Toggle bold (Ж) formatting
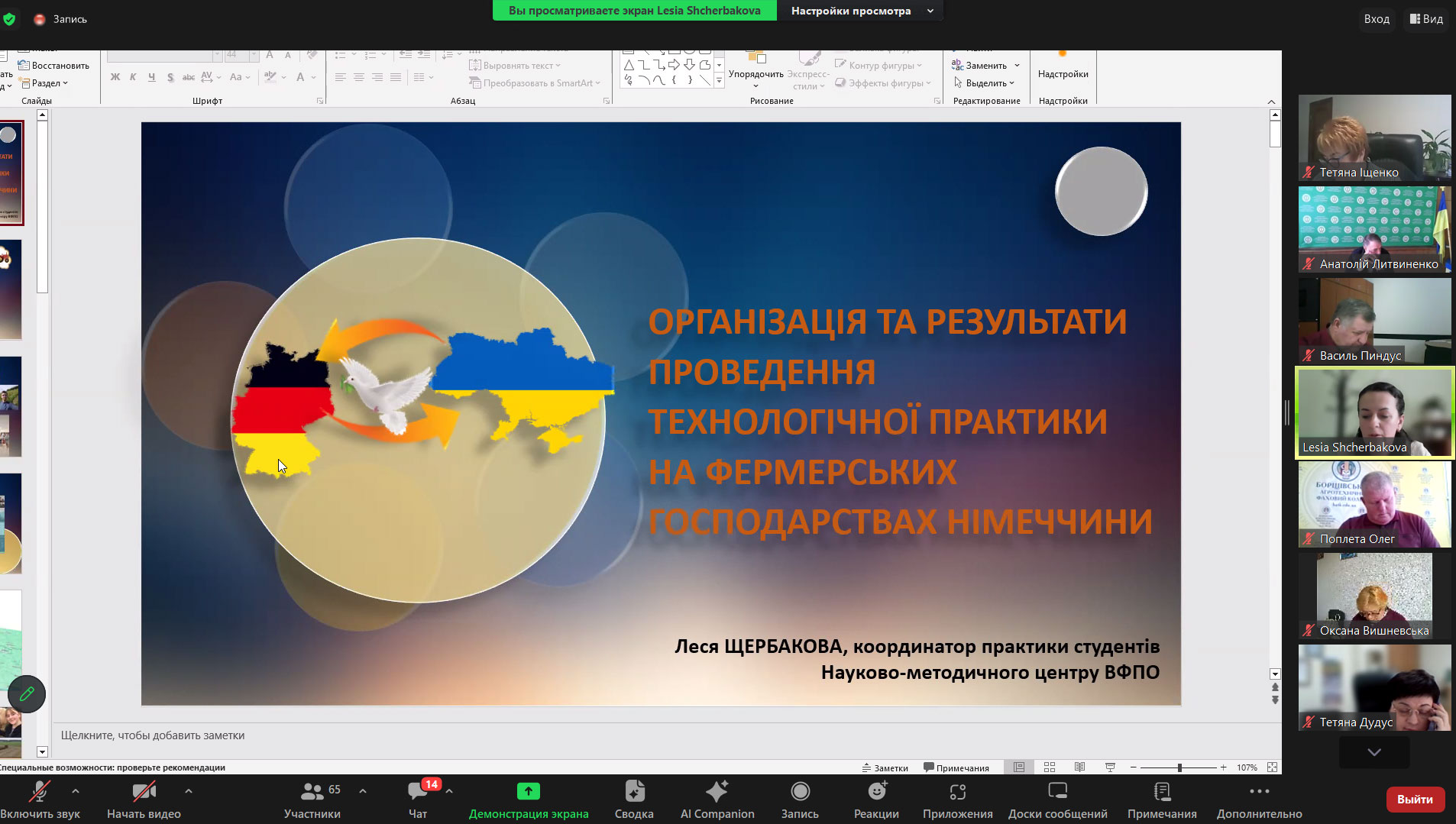The width and height of the screenshot is (1456, 824). click(x=115, y=77)
